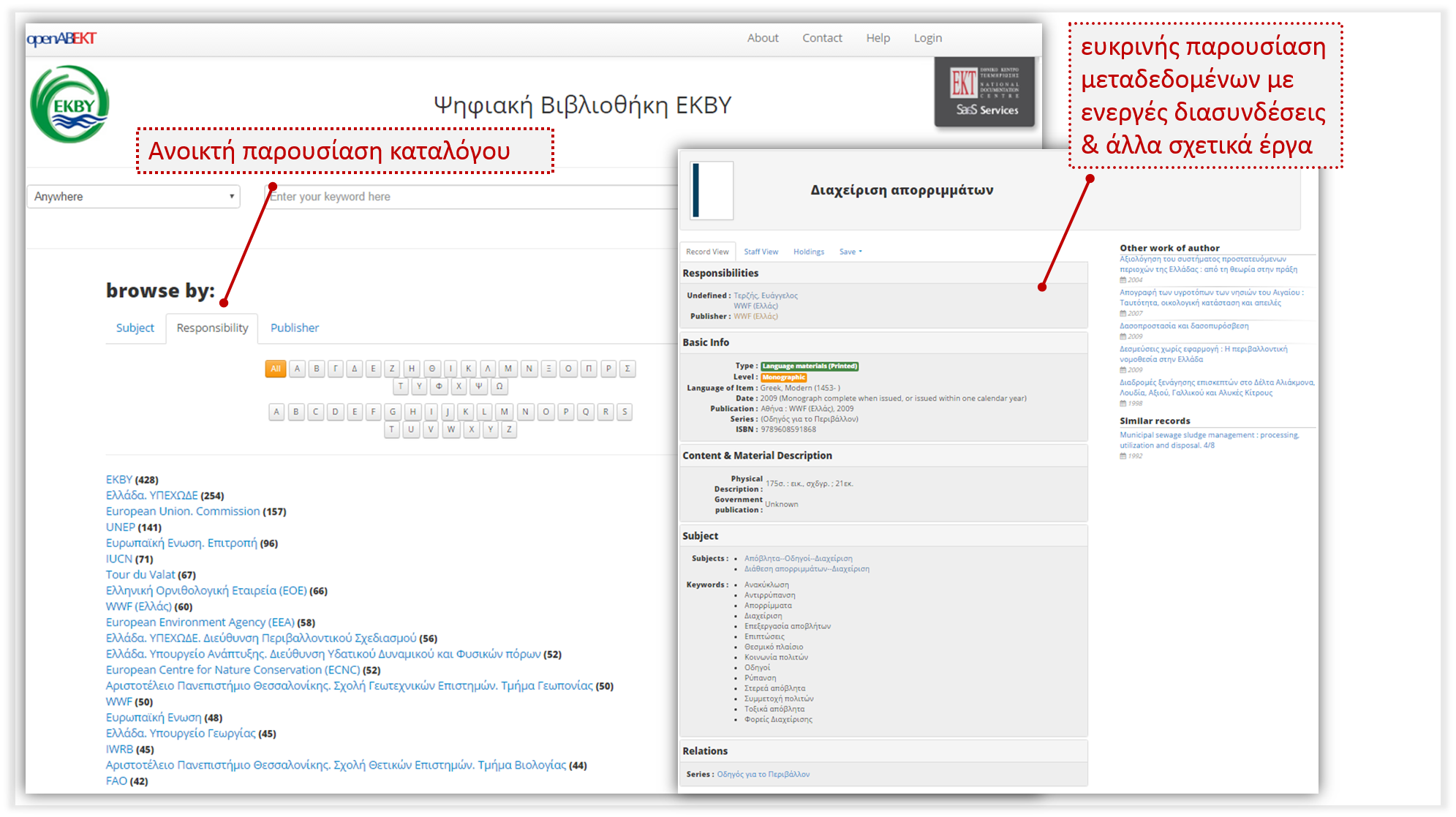The width and height of the screenshot is (1456, 817).
Task: Click Language materials (Printed) type badge
Action: coord(809,366)
